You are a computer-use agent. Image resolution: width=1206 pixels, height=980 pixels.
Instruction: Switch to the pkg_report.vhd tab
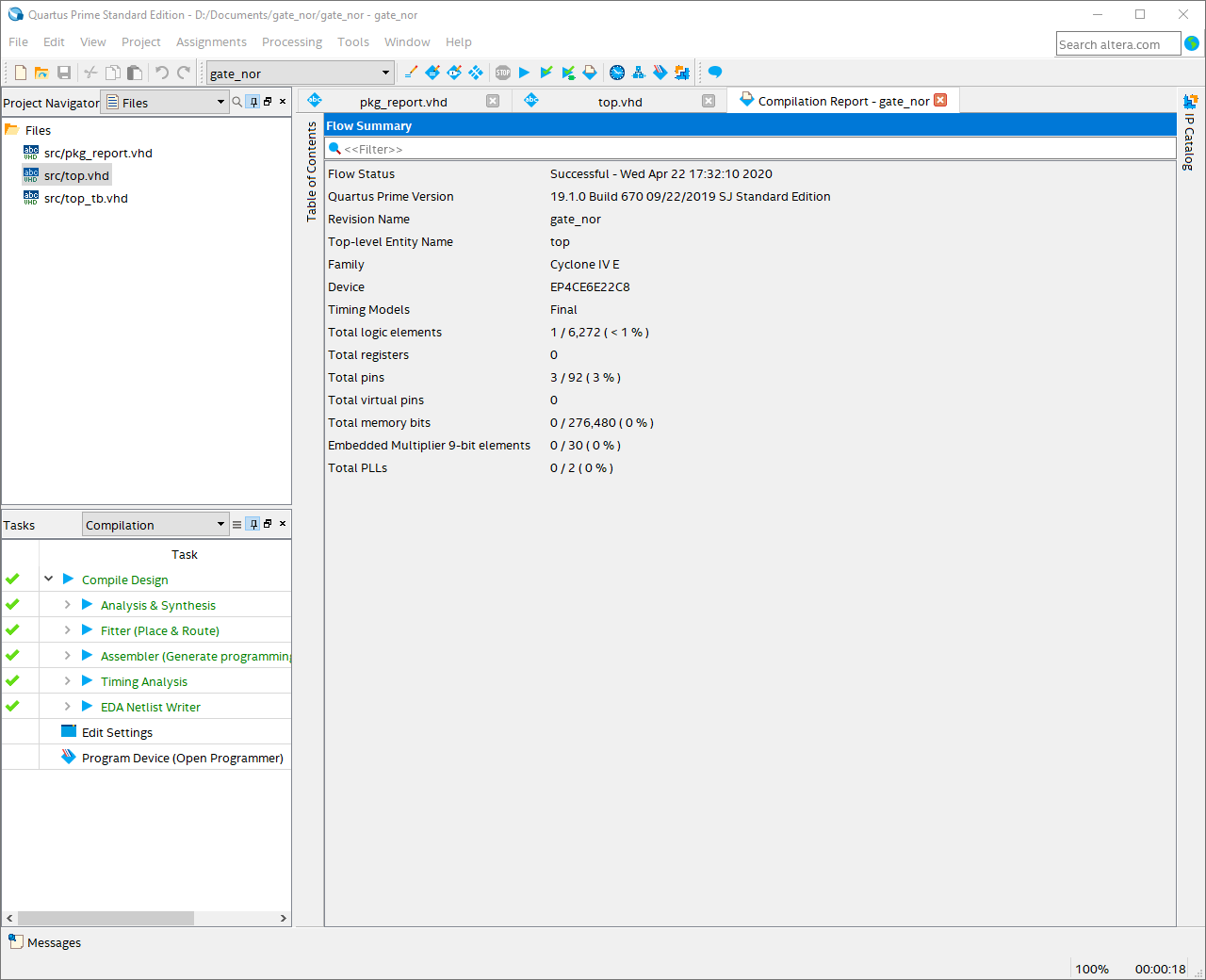pos(403,102)
